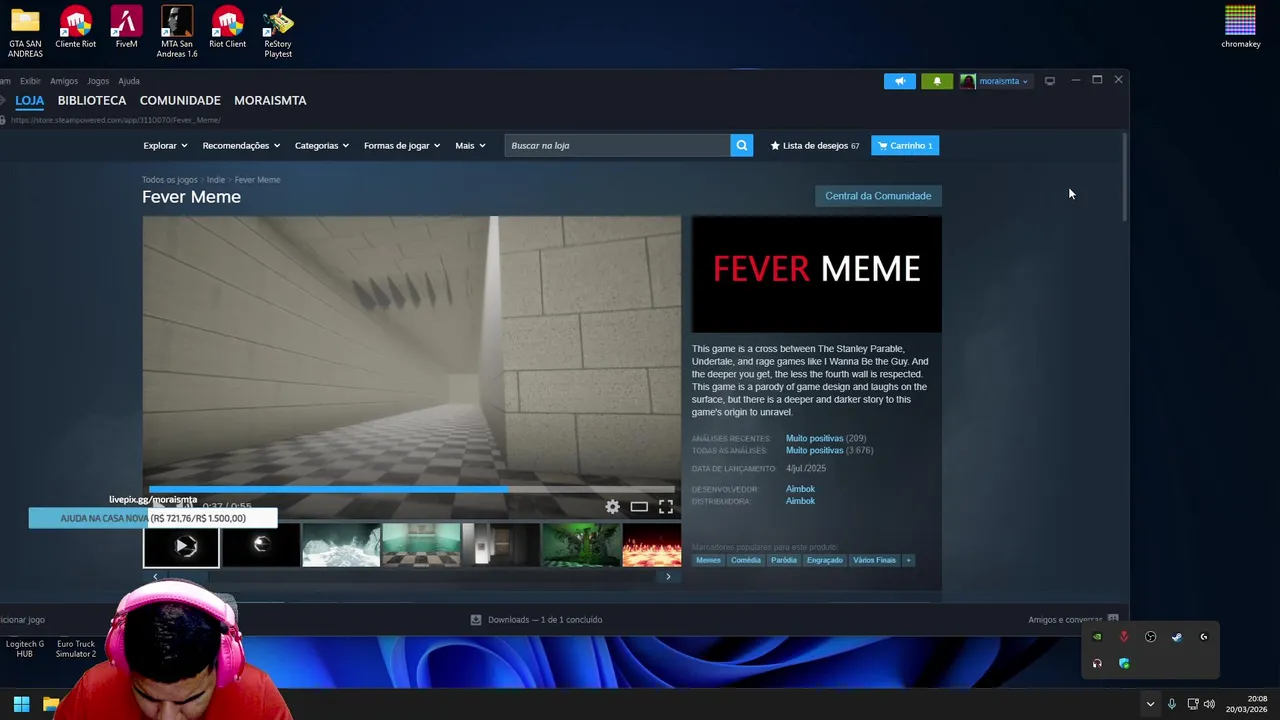Click the store search magnifier button

741,146
